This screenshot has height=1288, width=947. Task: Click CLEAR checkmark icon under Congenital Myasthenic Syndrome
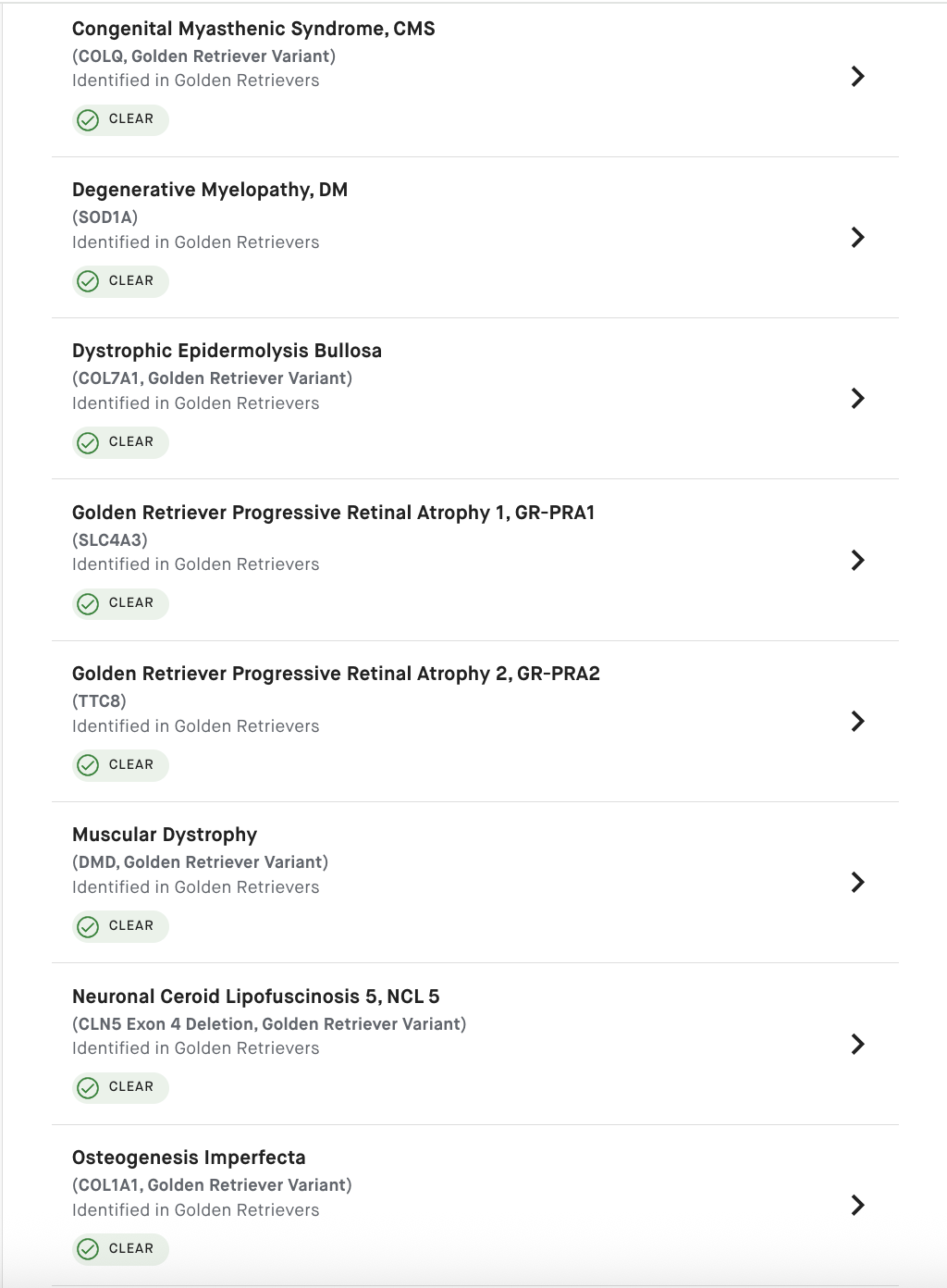[x=88, y=120]
